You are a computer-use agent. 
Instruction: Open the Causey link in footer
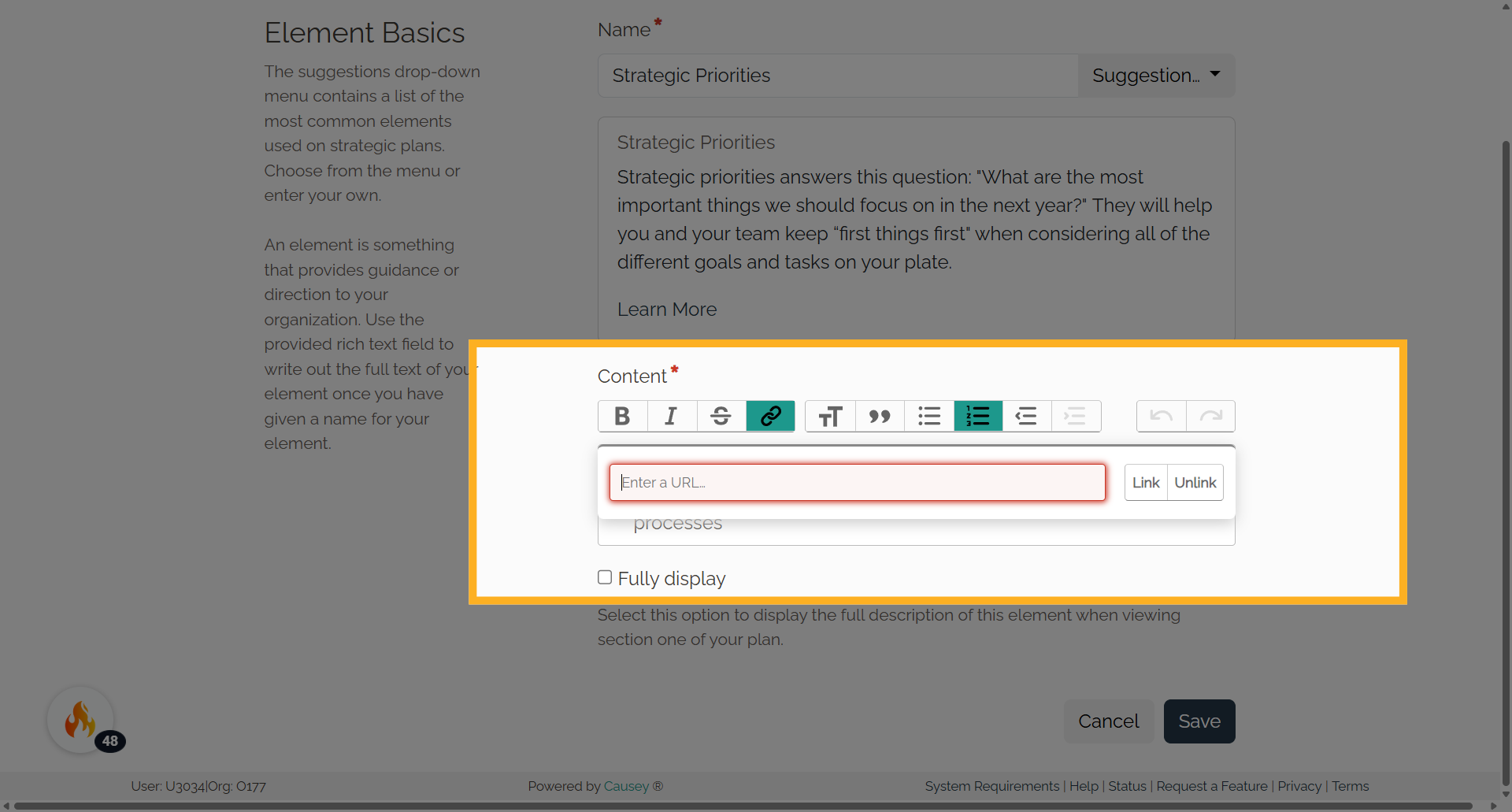(626, 786)
